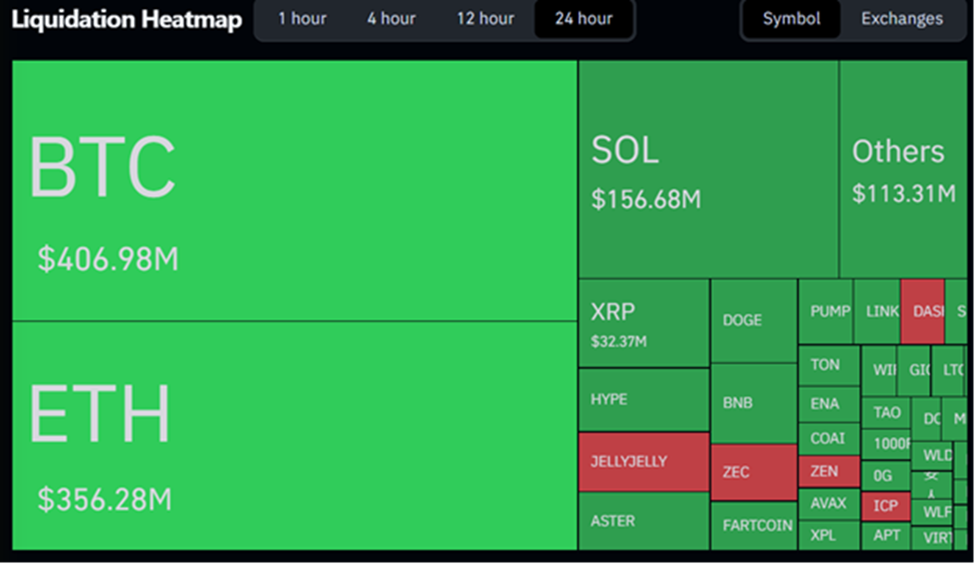The height and width of the screenshot is (564, 975).
Task: Click the red JELLYJELLY tile
Action: [644, 462]
